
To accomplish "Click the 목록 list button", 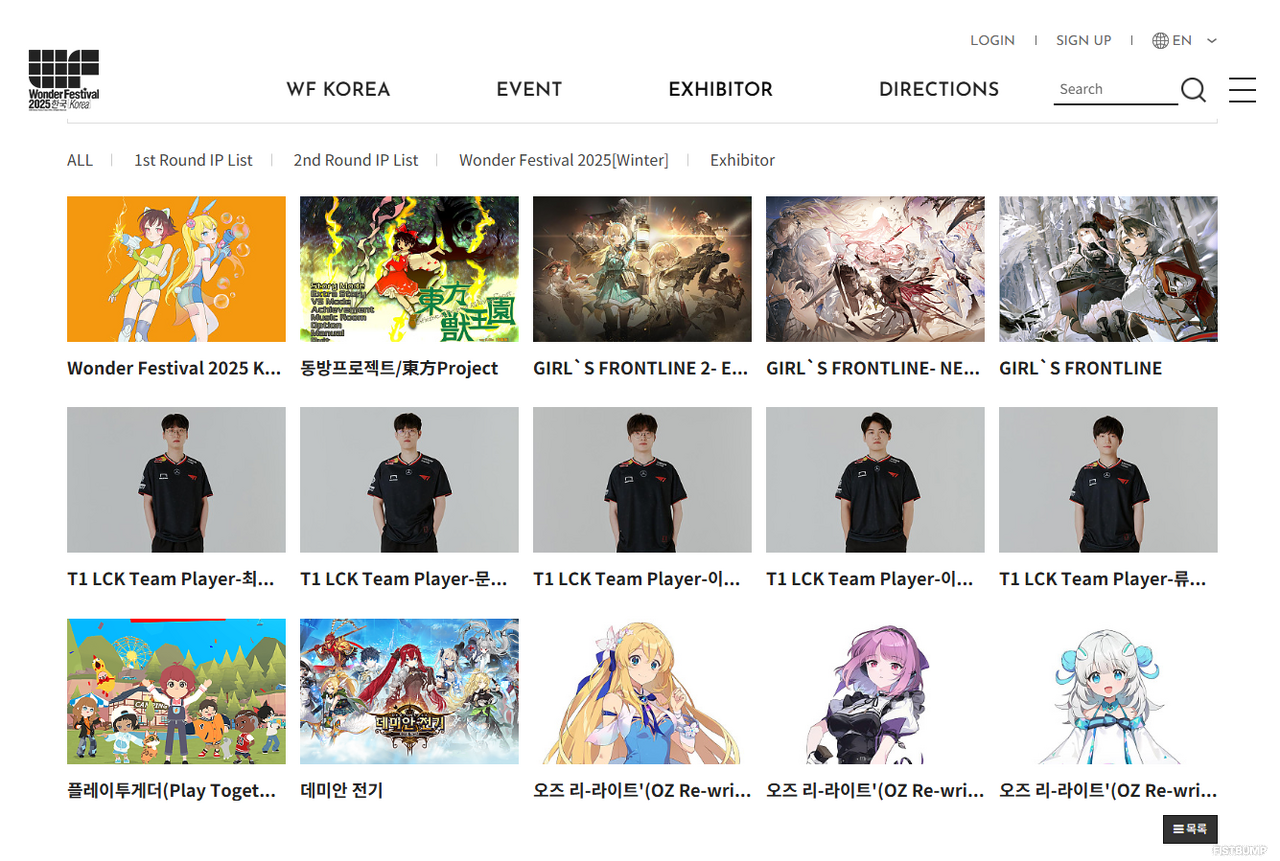I will 1190,829.
